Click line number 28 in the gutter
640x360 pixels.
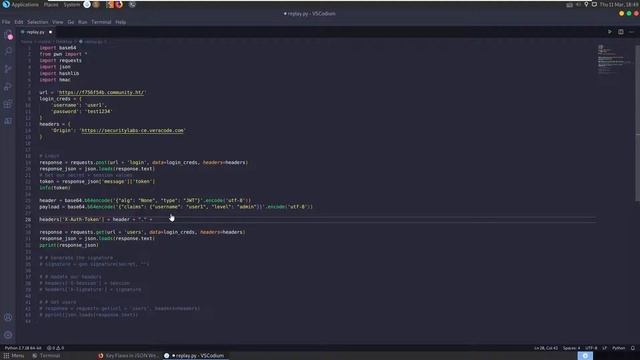point(28,219)
